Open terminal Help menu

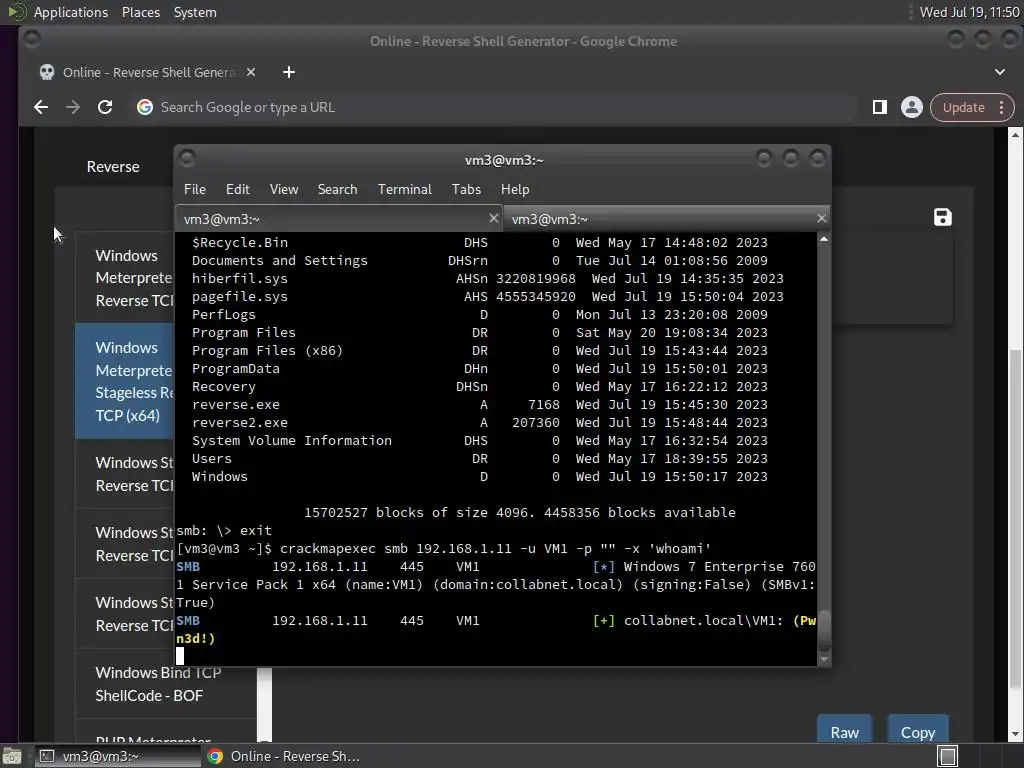pyautogui.click(x=515, y=189)
